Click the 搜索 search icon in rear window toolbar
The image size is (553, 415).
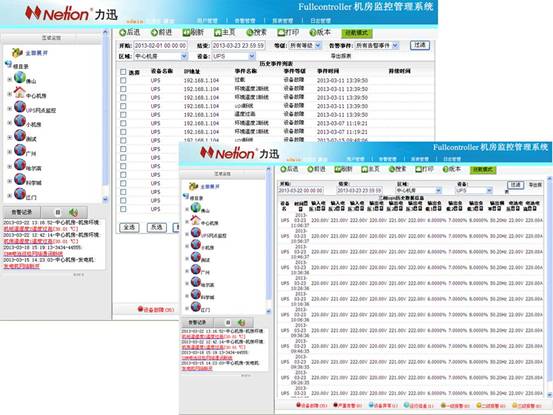(x=249, y=33)
